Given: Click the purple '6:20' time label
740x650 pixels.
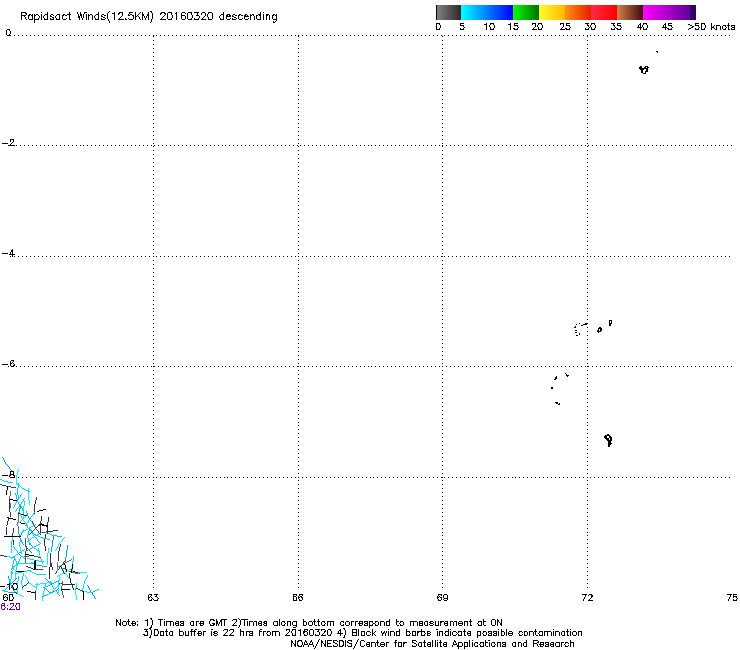Looking at the screenshot, I should (x=10, y=607).
